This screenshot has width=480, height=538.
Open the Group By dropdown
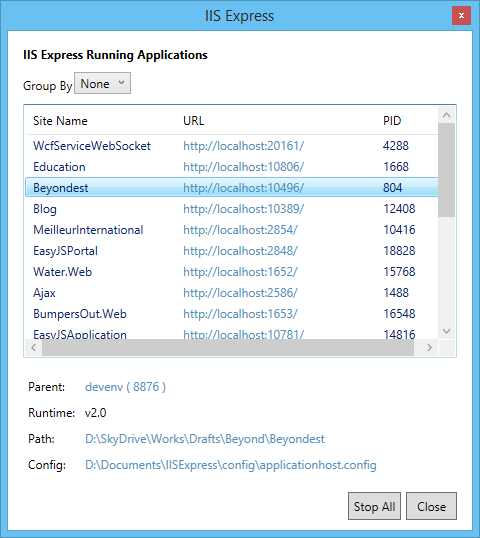pyautogui.click(x=102, y=83)
